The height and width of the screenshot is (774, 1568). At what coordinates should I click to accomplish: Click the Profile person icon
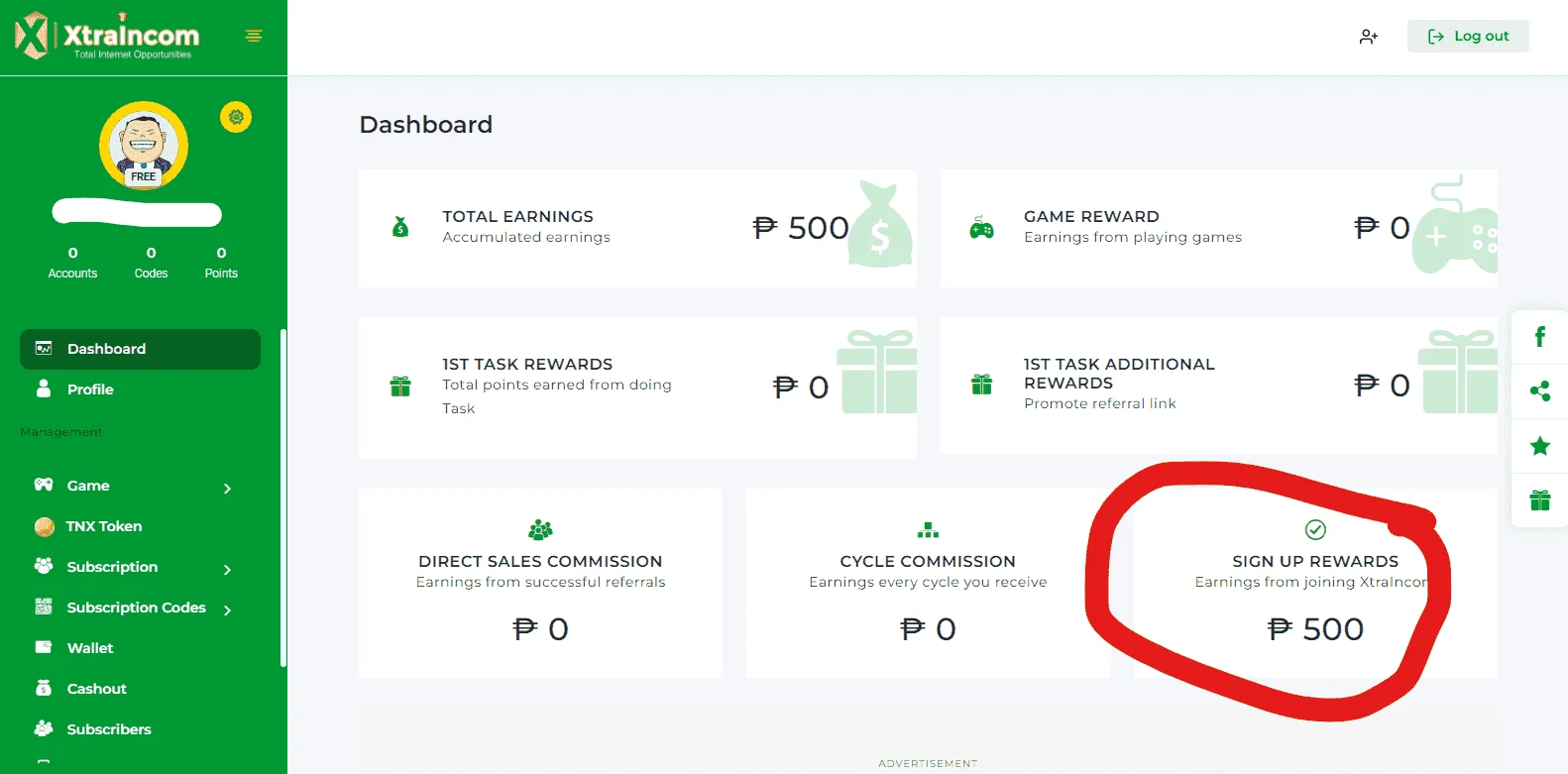[44, 388]
